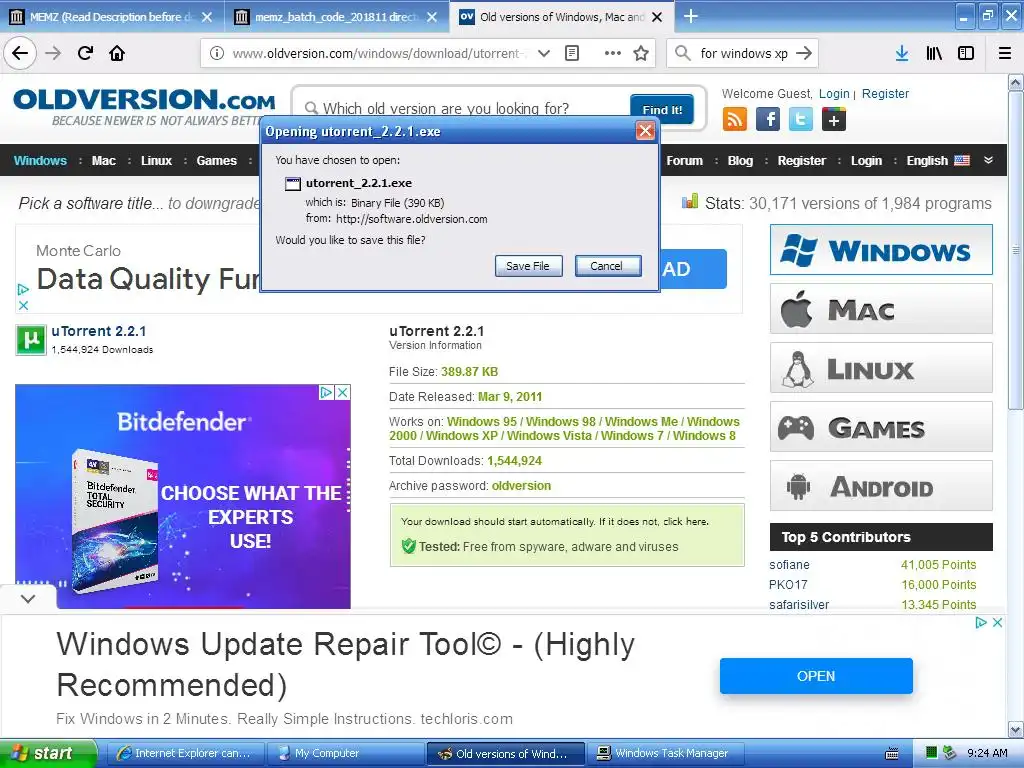Open the Linux category sidebar button
The width and height of the screenshot is (1024, 768).
coord(881,368)
